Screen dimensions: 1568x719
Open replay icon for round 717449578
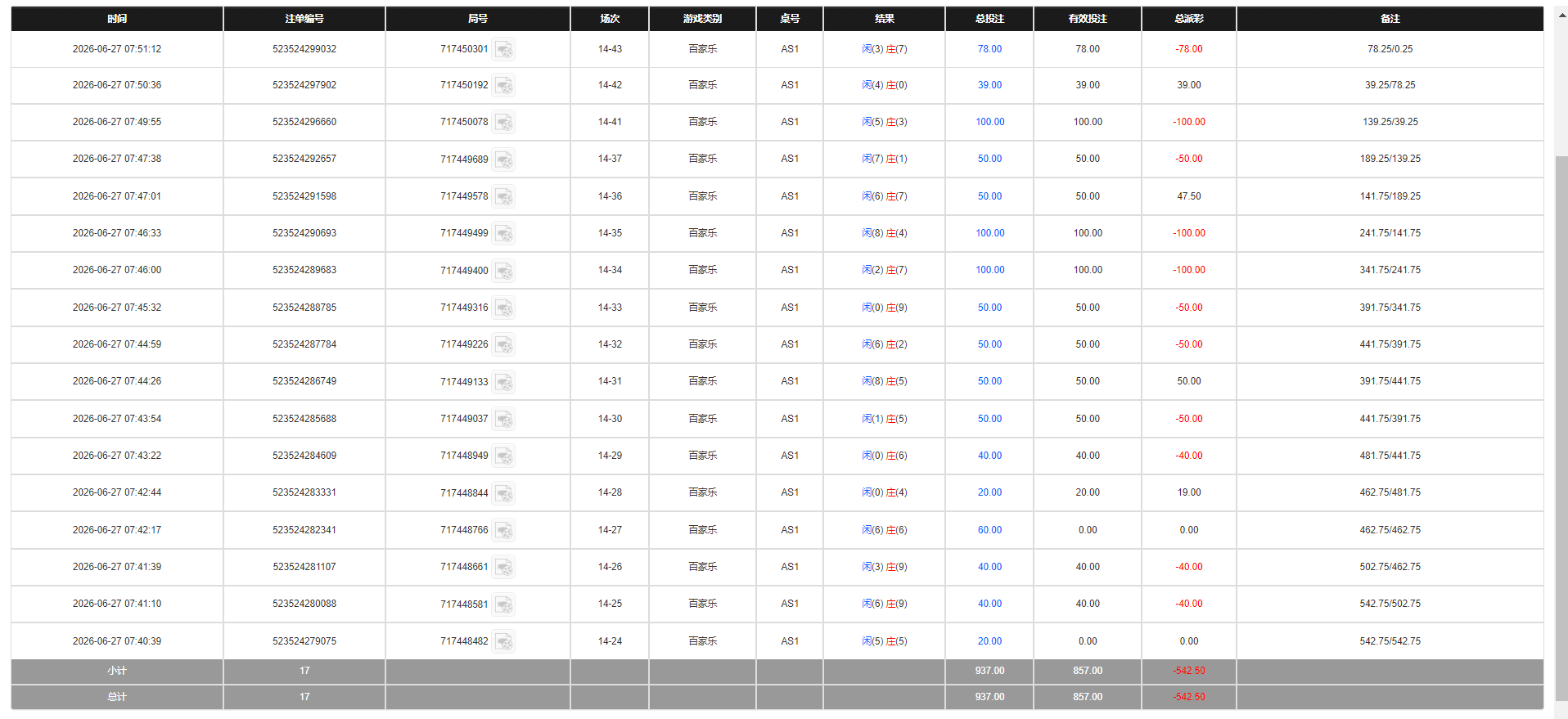[x=504, y=196]
